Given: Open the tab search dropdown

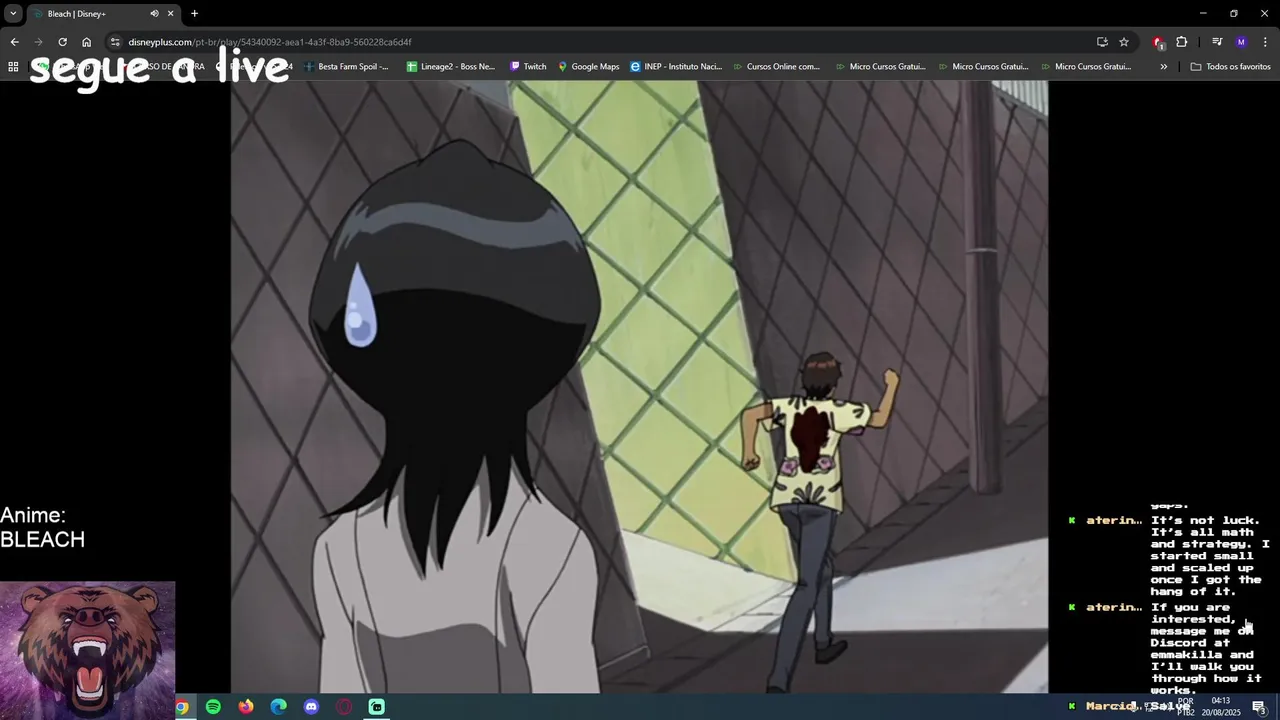Looking at the screenshot, I should tap(13, 14).
